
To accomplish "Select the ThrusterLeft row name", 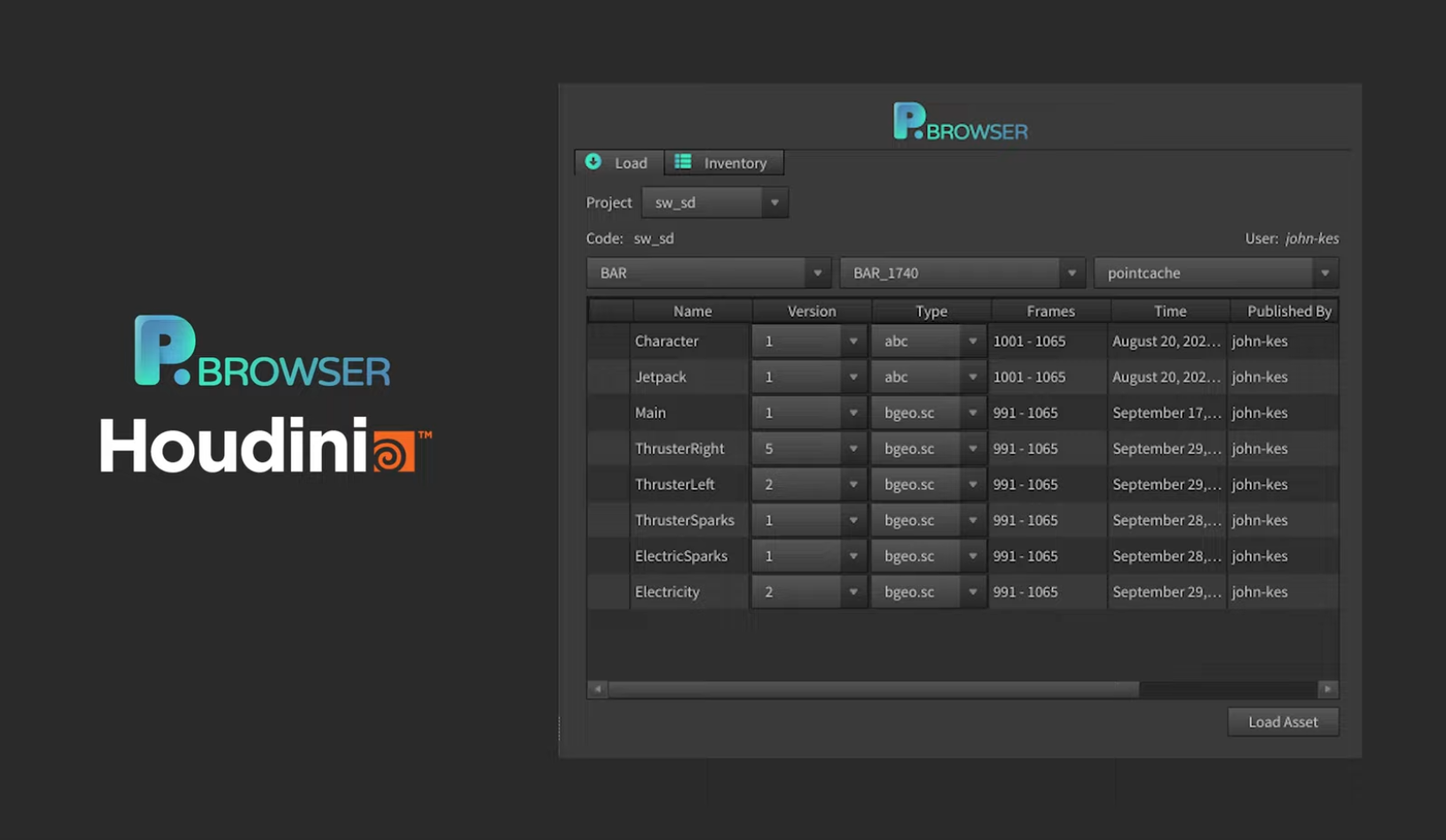I will [675, 484].
